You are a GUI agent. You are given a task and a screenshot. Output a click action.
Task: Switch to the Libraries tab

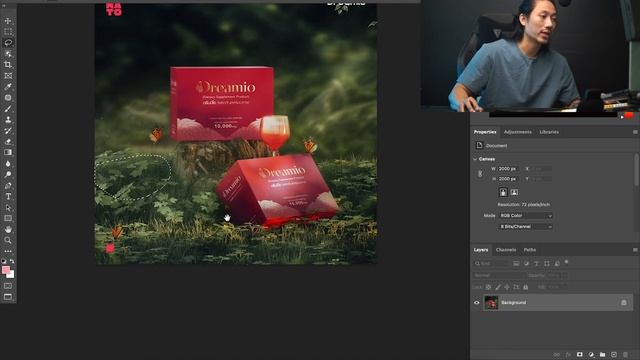click(x=549, y=132)
